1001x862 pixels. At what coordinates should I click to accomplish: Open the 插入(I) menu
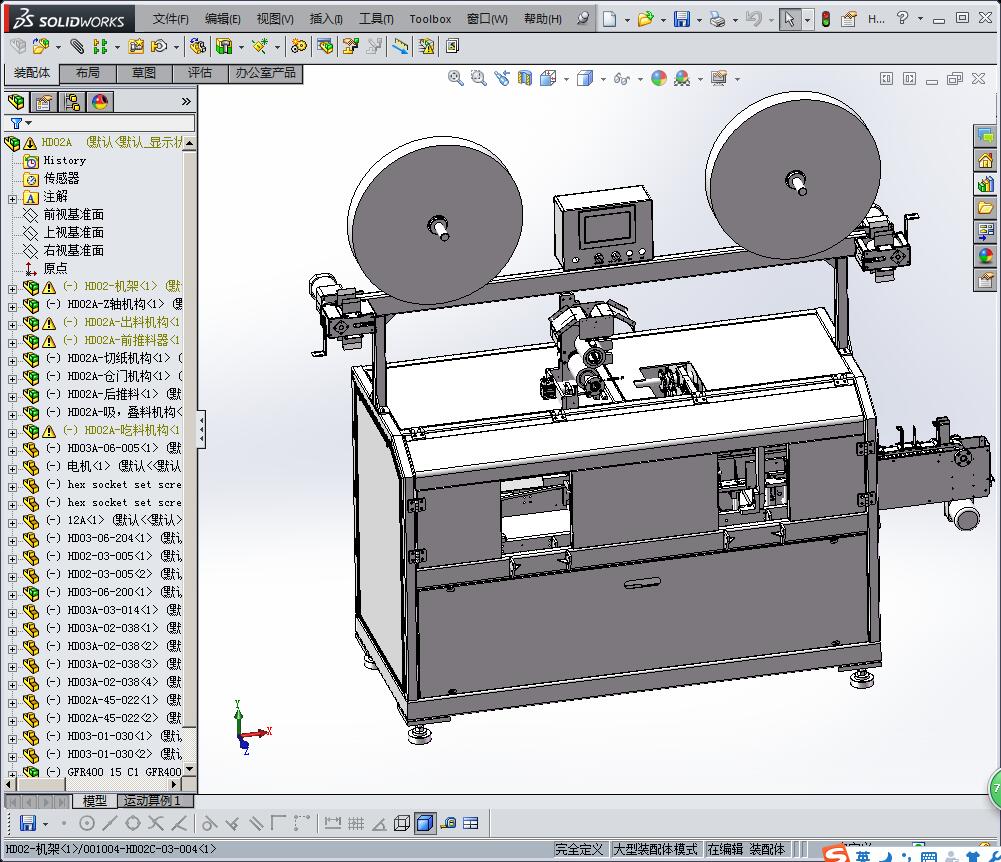(x=326, y=19)
